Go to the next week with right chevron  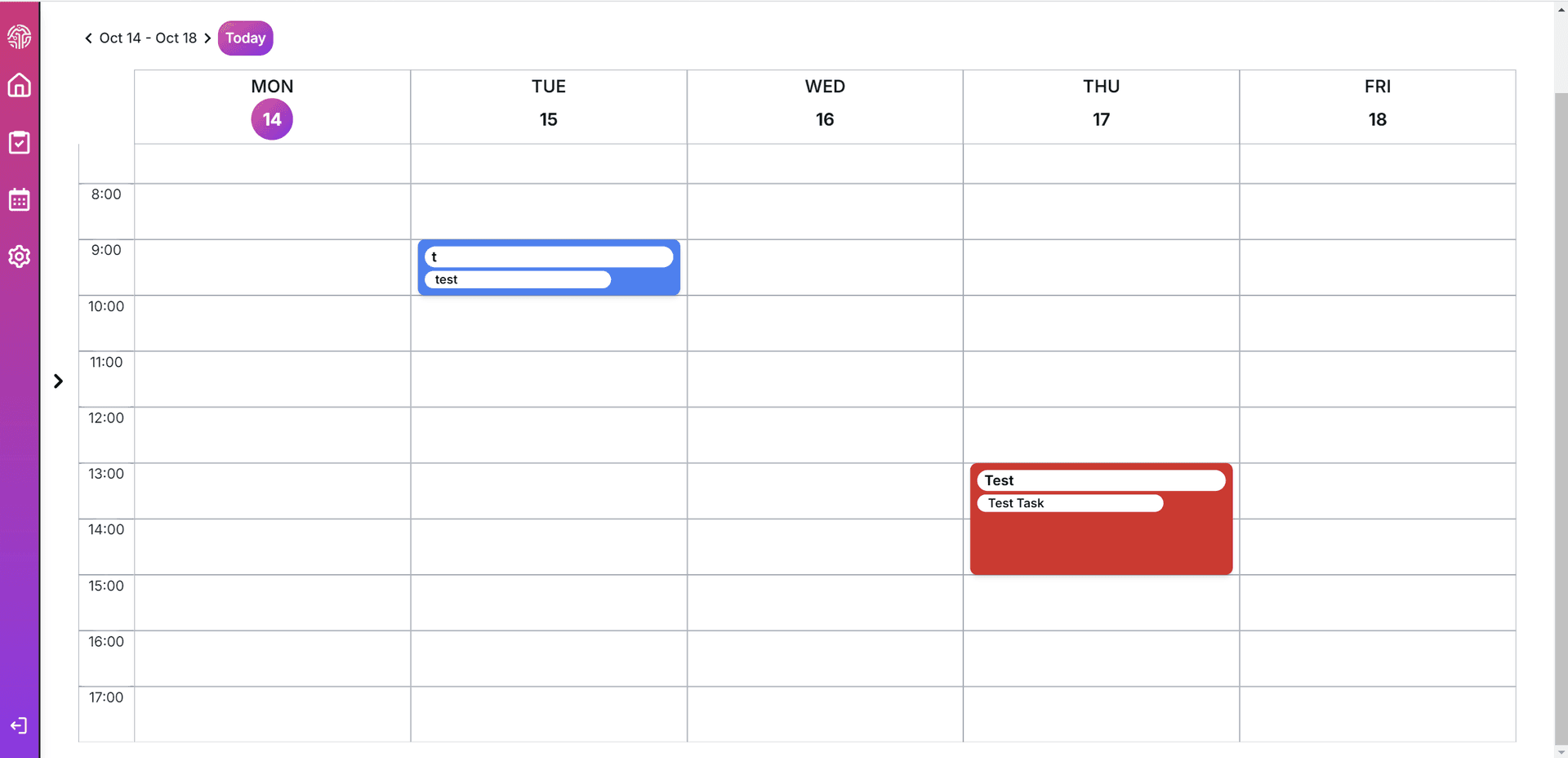click(x=208, y=38)
